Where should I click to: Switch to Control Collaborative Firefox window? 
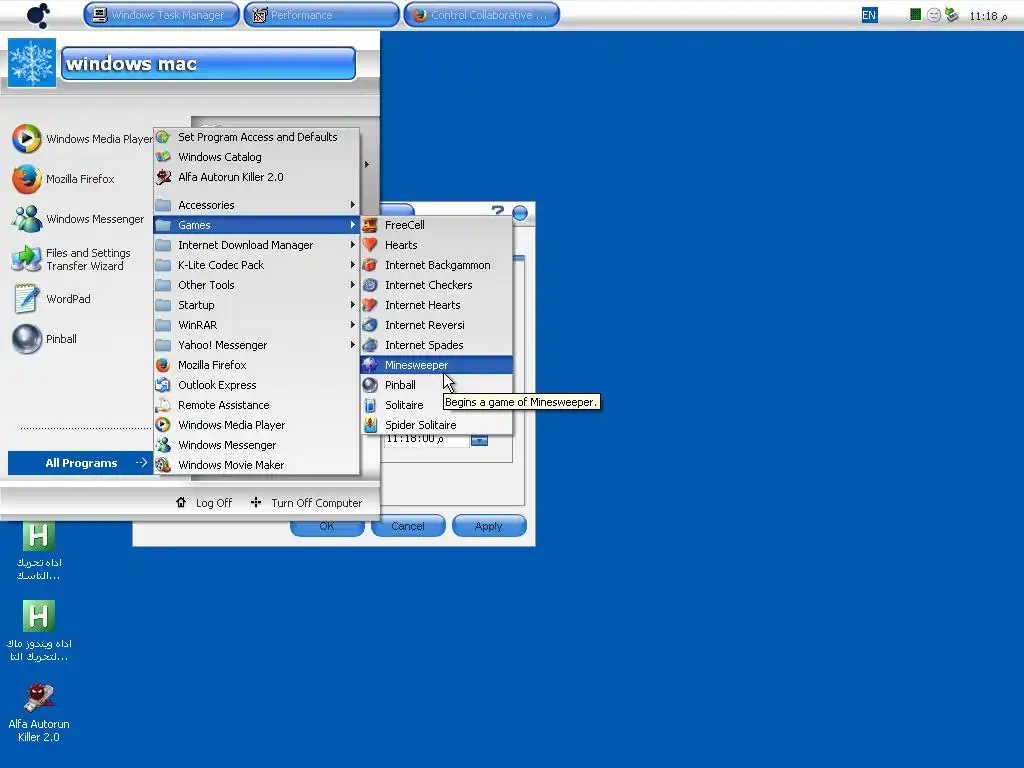point(481,14)
